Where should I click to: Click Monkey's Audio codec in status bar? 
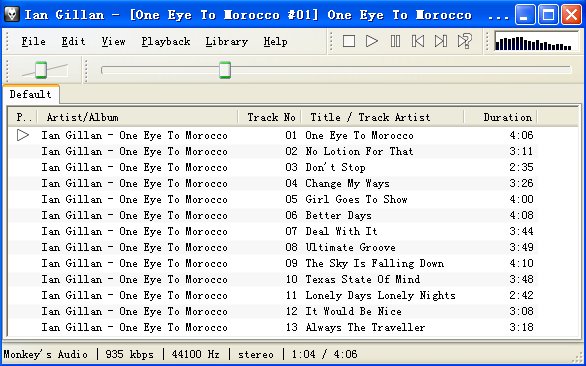point(46,354)
